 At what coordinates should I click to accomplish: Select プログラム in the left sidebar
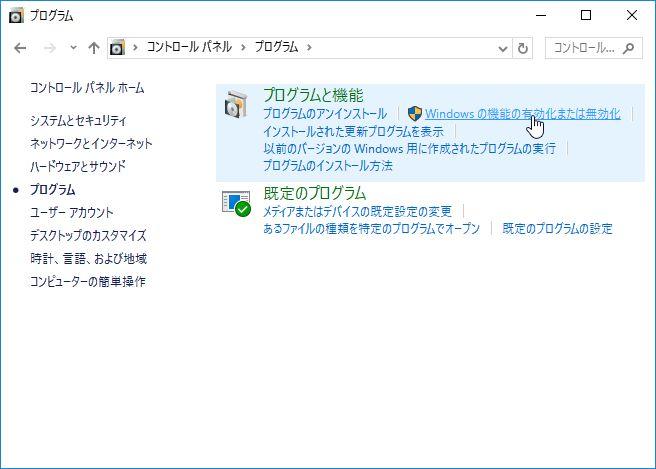(52, 190)
